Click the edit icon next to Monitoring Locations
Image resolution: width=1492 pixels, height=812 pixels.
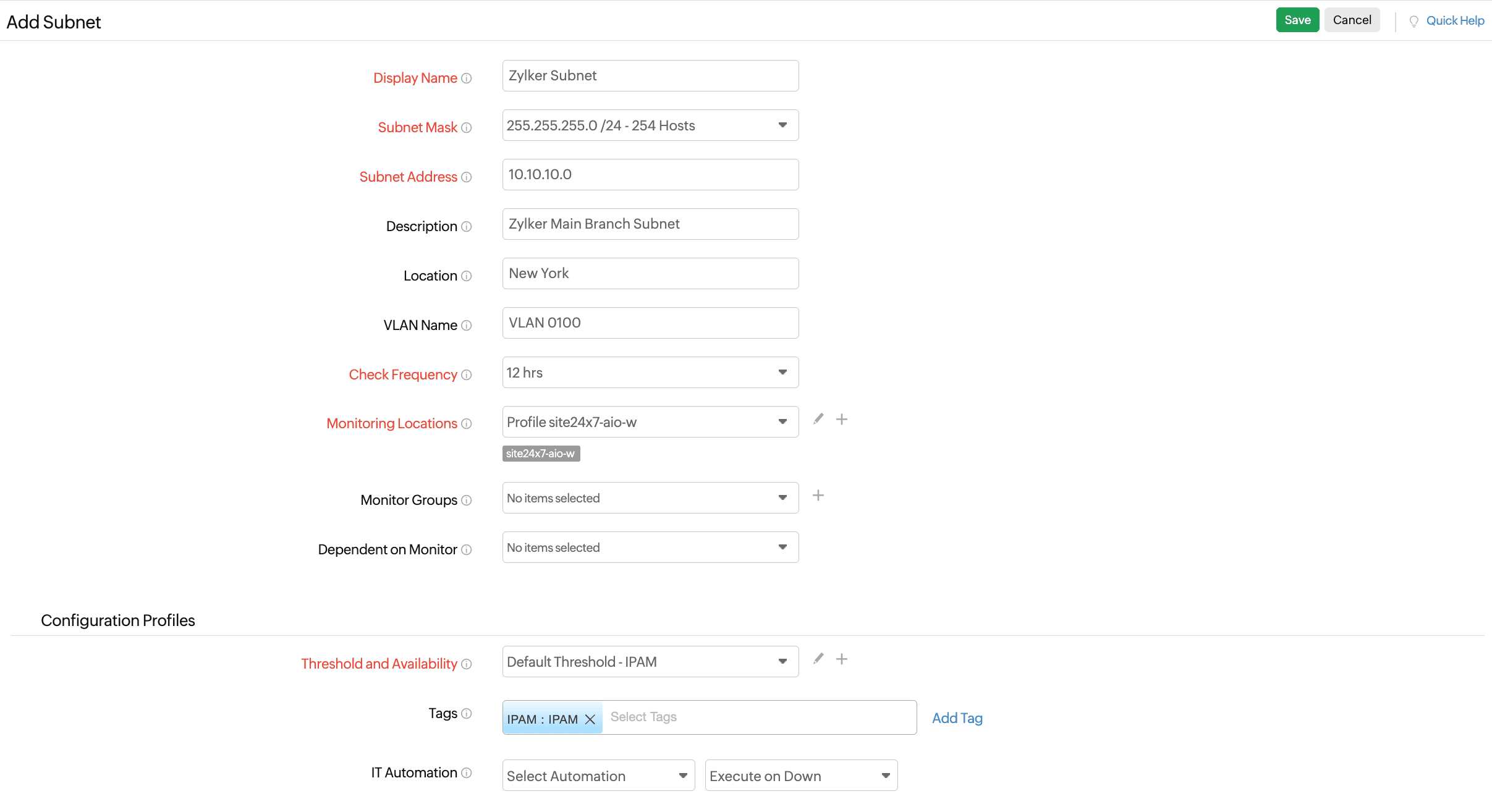818,419
